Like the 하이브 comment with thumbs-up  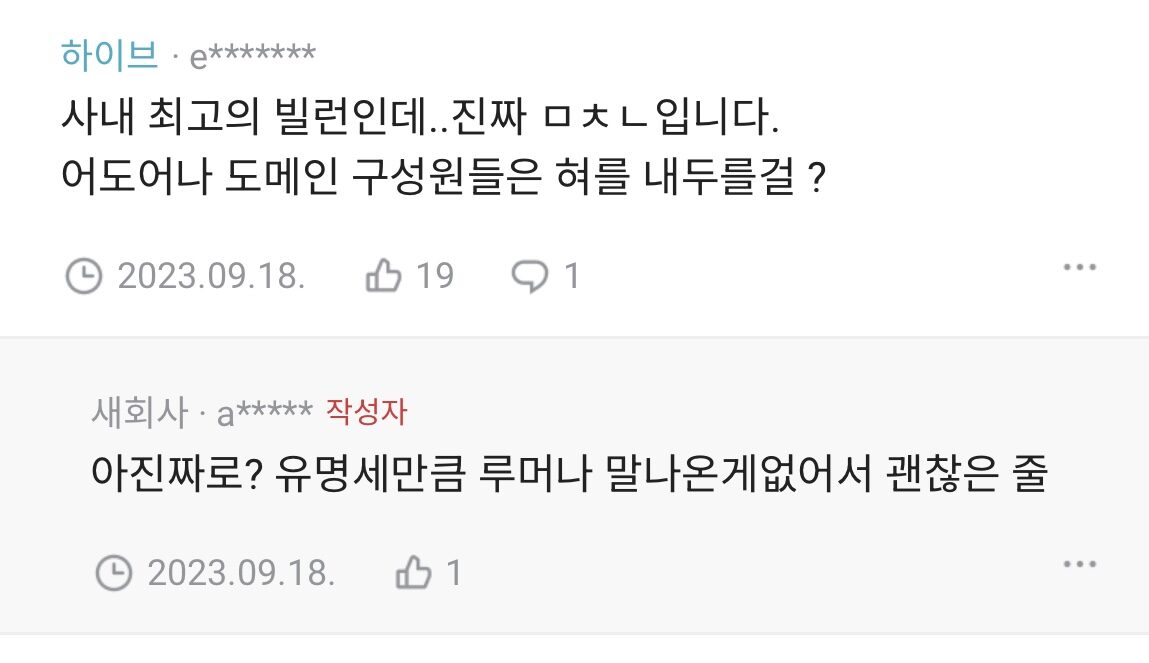click(384, 275)
